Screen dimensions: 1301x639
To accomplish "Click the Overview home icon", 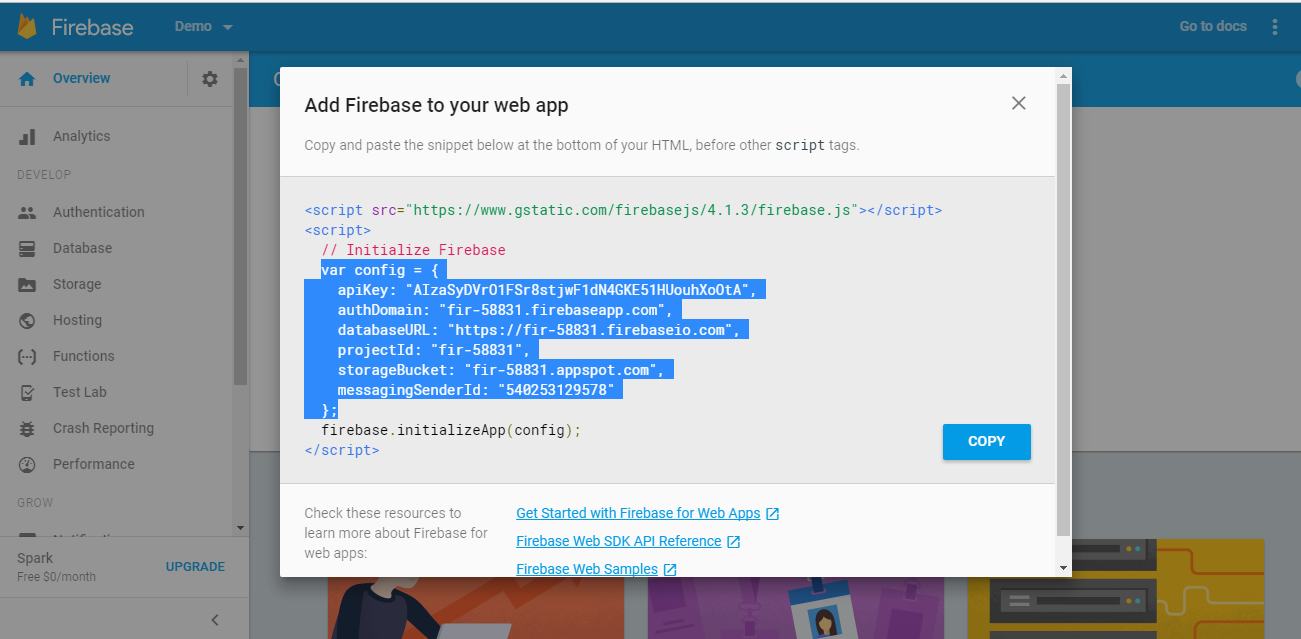I will point(27,79).
